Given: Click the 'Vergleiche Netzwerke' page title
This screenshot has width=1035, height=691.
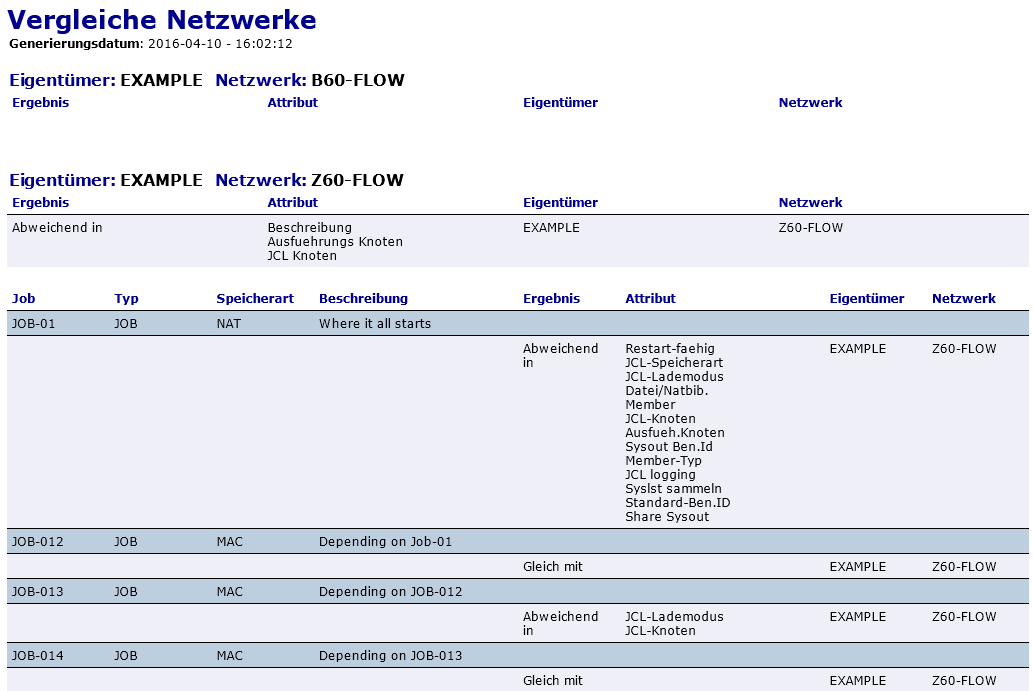Looking at the screenshot, I should coord(162,20).
